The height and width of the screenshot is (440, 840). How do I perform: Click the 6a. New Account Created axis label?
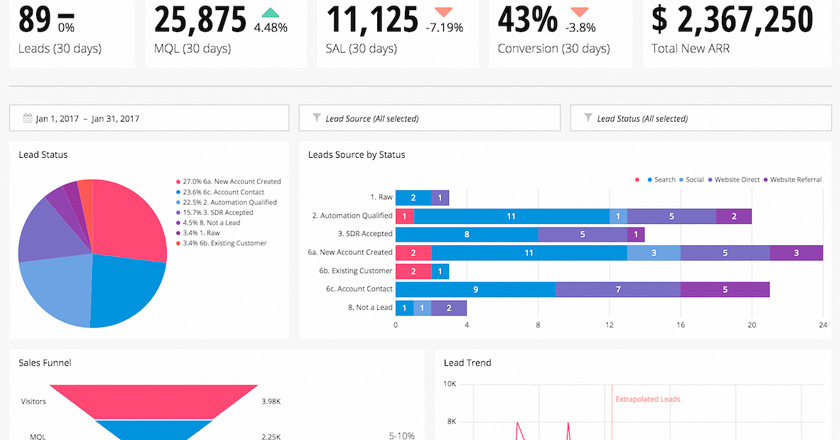point(350,252)
